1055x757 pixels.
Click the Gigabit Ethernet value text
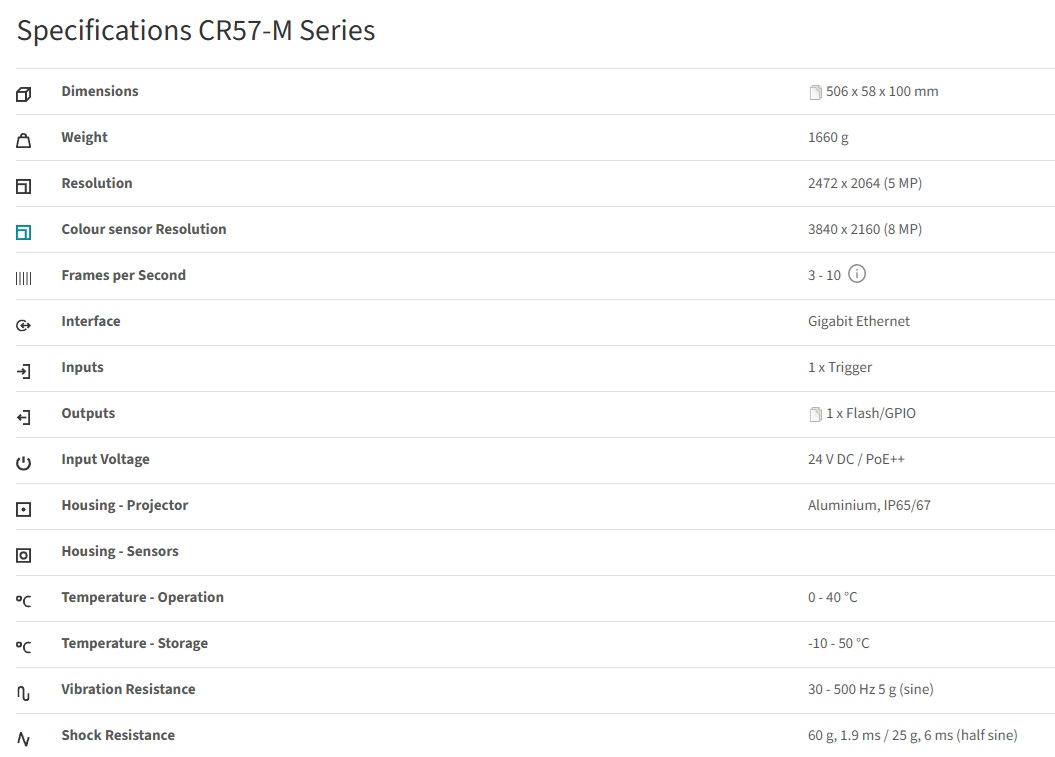(858, 321)
